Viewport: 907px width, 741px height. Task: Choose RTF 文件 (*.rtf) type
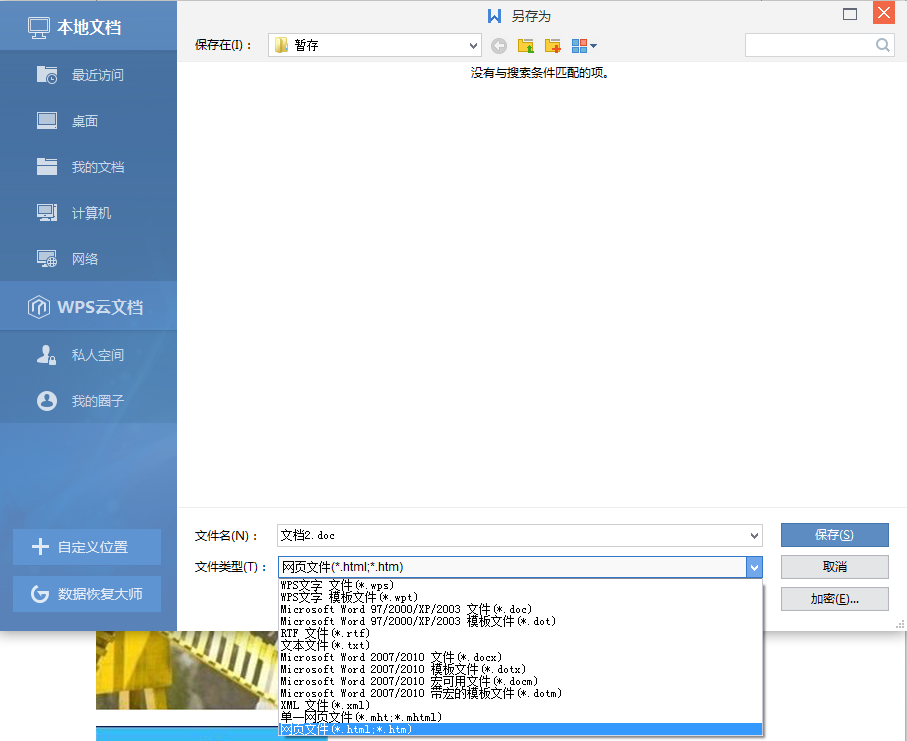(x=521, y=633)
